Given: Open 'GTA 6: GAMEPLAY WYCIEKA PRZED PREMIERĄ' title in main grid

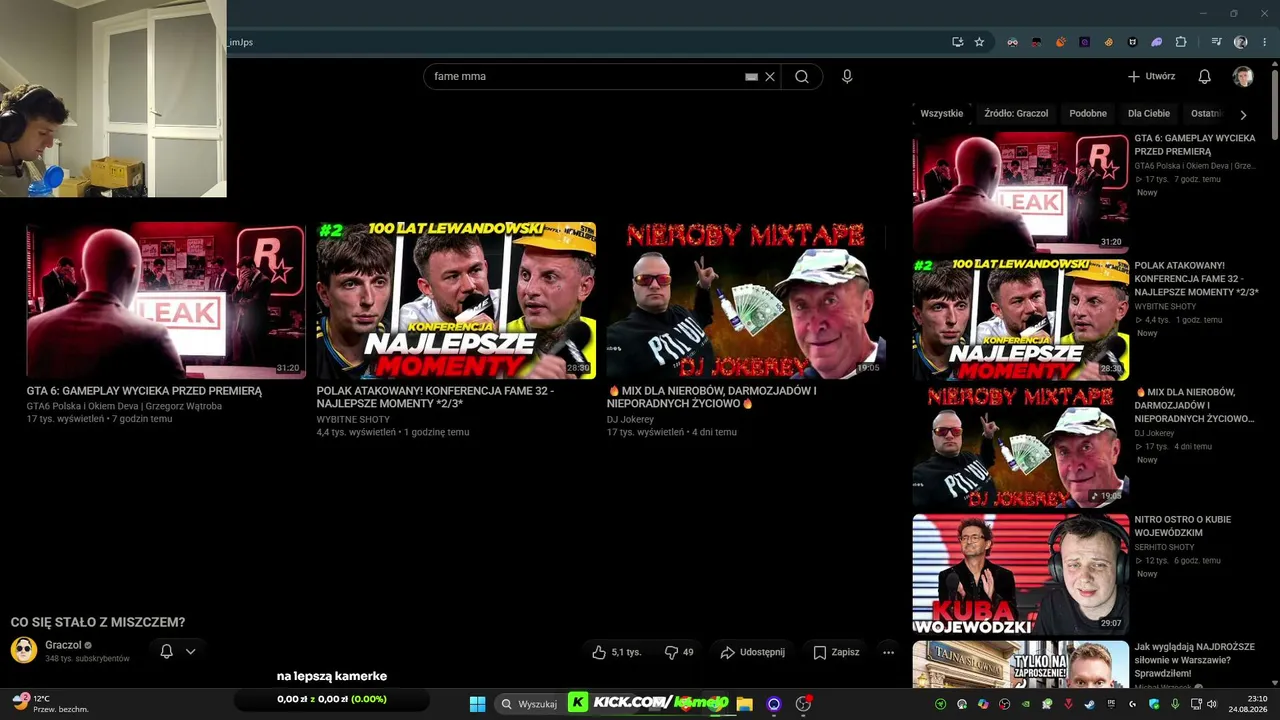Looking at the screenshot, I should tap(144, 391).
